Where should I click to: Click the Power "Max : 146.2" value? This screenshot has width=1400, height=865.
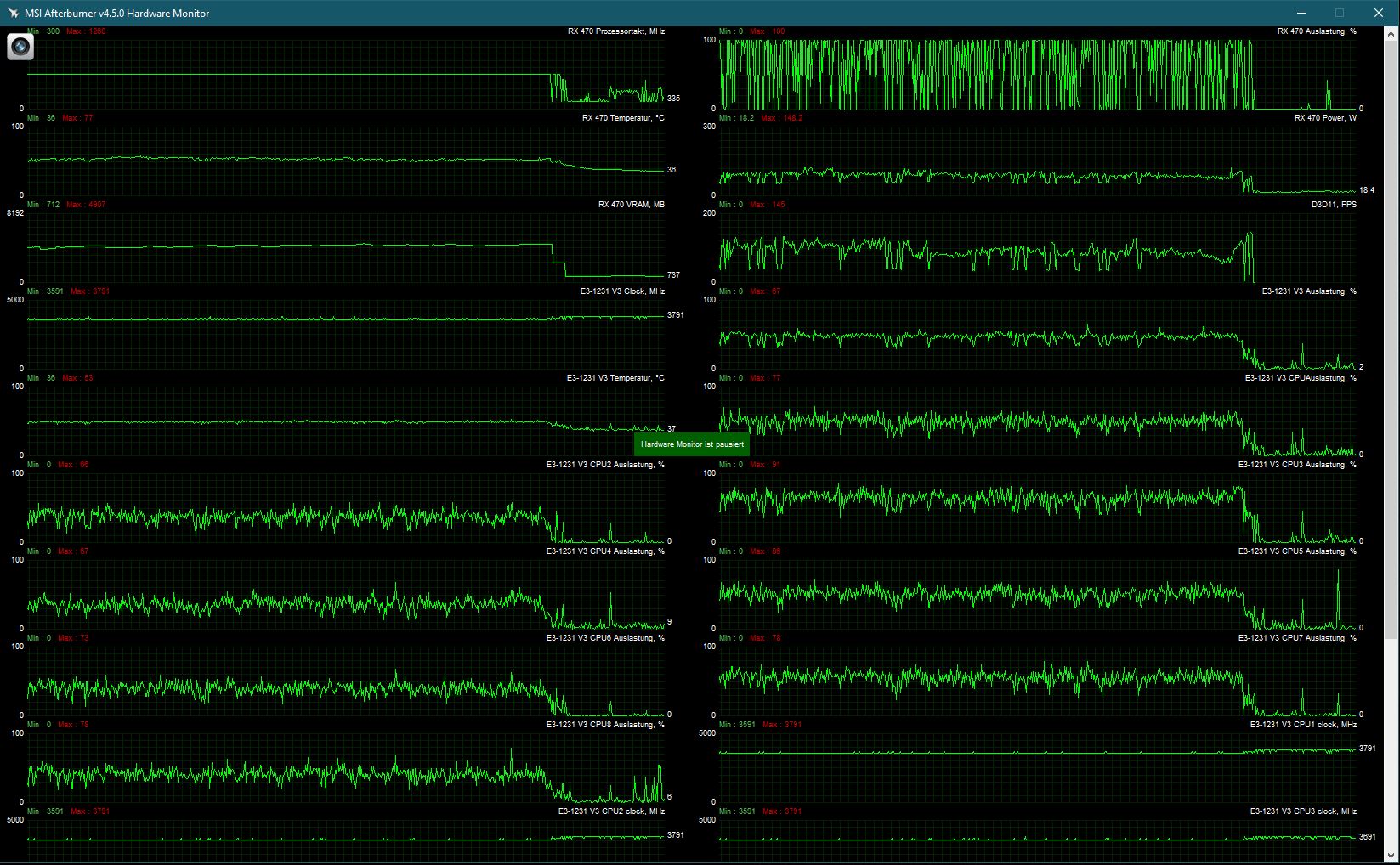click(x=781, y=118)
